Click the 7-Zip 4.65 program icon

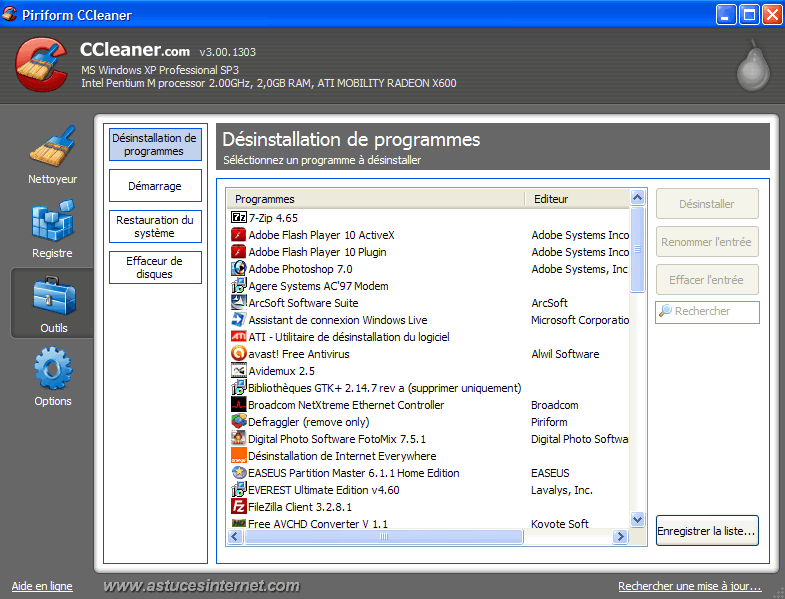click(238, 217)
